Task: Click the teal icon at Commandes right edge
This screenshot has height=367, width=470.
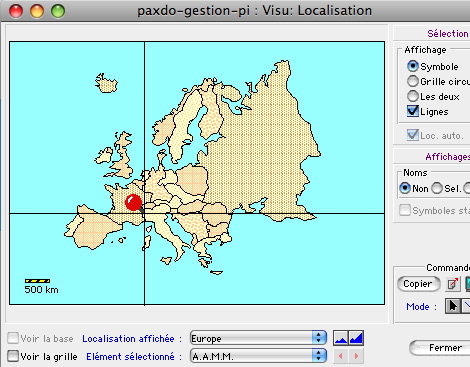Action: [x=467, y=284]
